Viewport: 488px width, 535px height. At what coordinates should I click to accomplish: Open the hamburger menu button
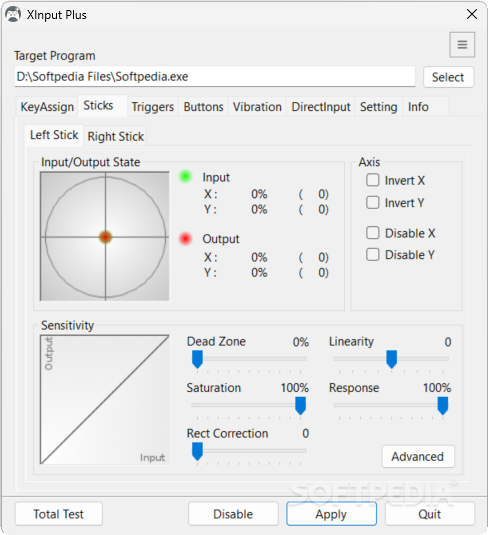pyautogui.click(x=462, y=45)
